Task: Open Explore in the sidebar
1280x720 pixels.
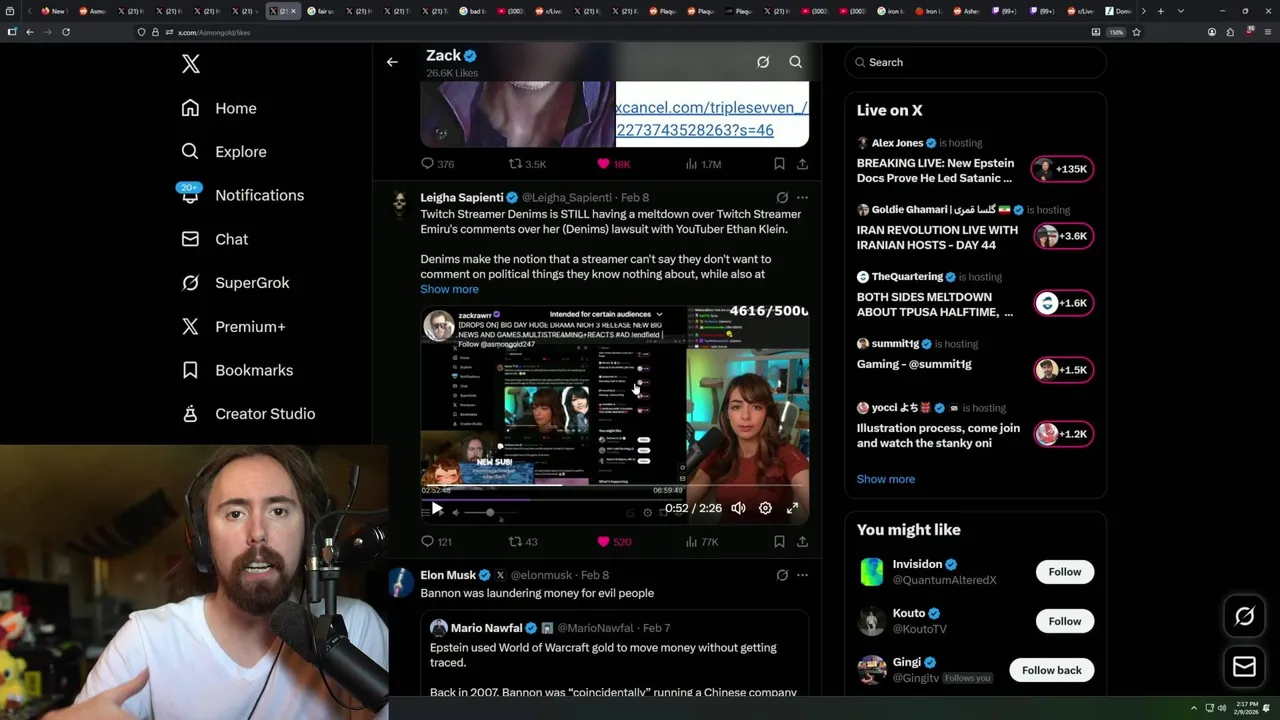Action: (224, 152)
